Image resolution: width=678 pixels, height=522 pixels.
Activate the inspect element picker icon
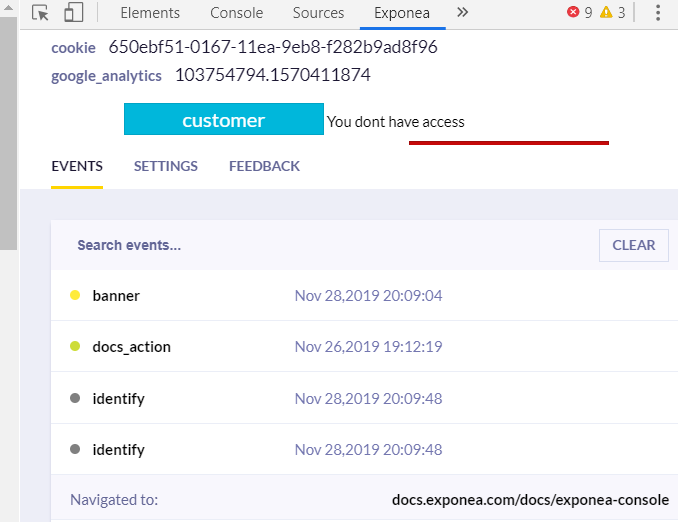(x=40, y=13)
